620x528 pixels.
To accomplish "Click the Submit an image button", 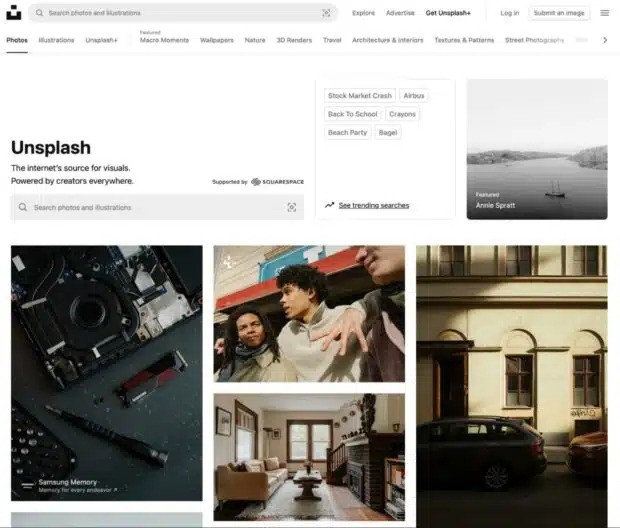I will (x=559, y=13).
